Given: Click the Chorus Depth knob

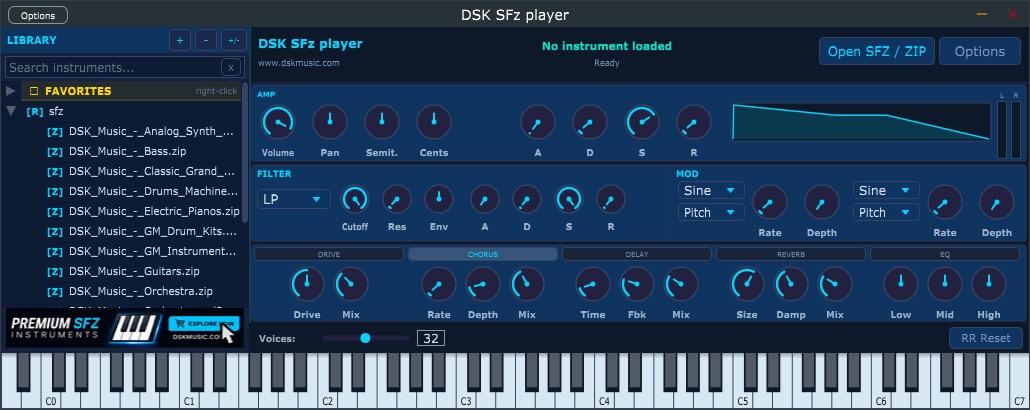Looking at the screenshot, I should [x=483, y=285].
